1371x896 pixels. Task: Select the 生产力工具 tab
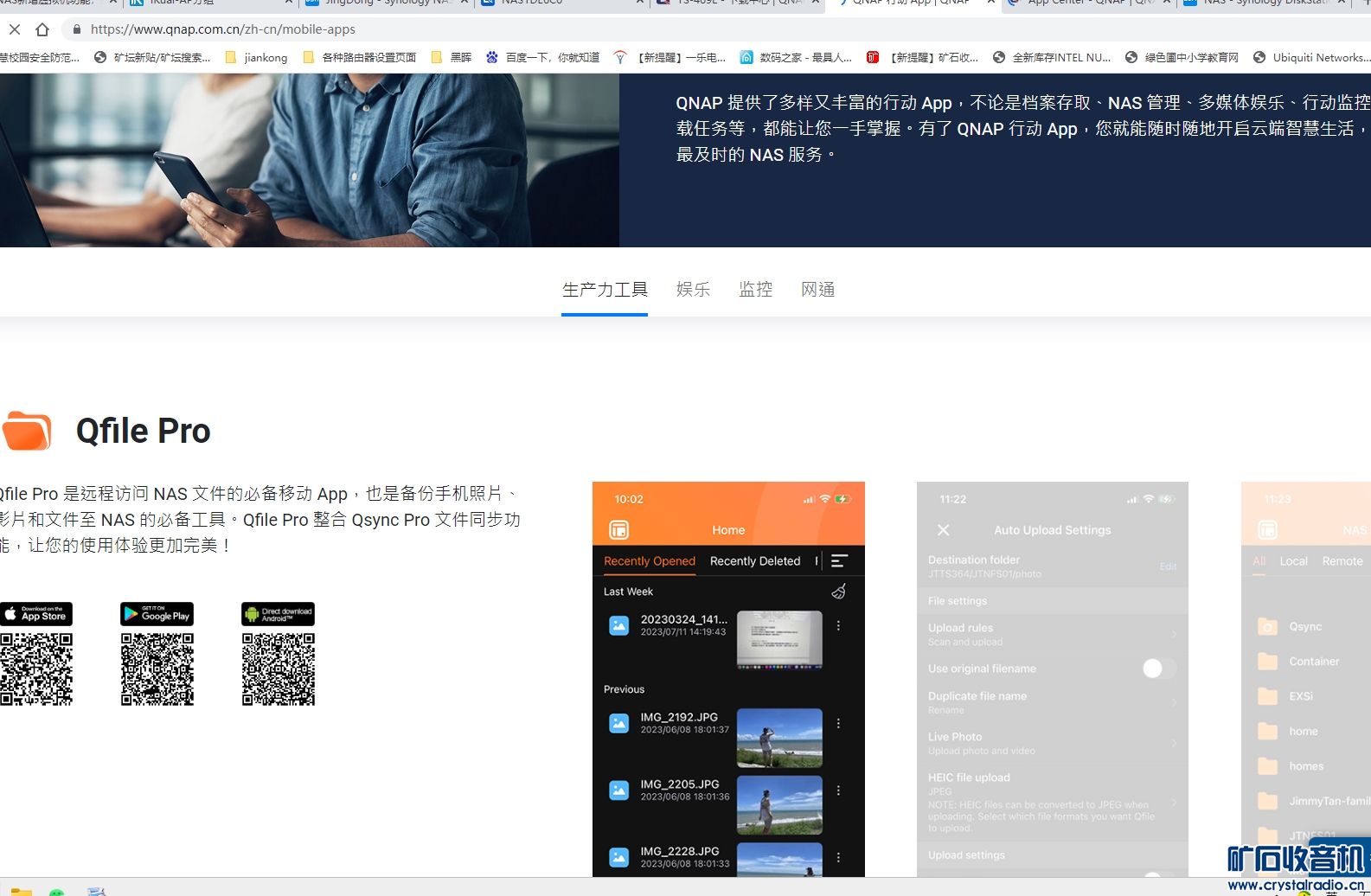[x=605, y=290]
